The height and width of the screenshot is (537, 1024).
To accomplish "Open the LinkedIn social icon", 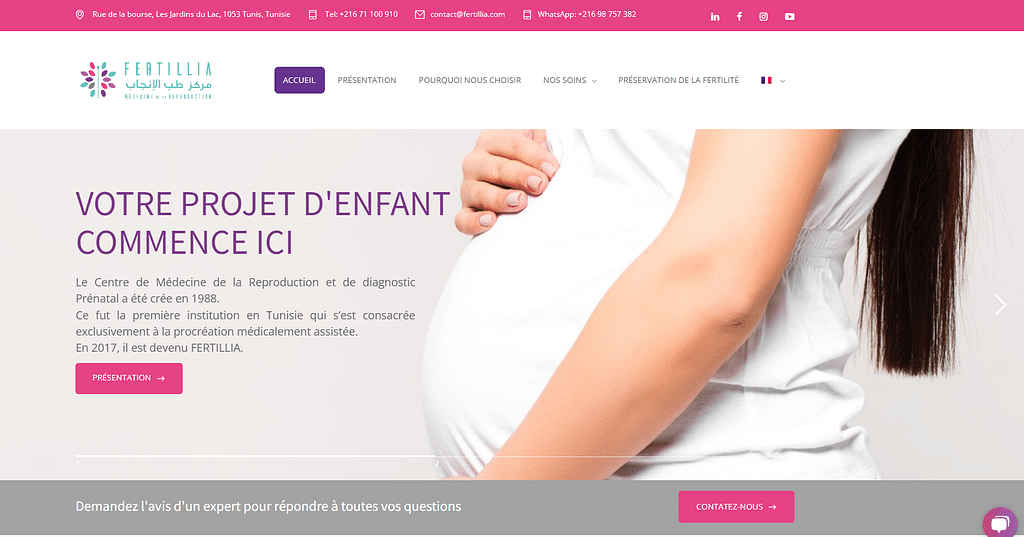I will 715,16.
